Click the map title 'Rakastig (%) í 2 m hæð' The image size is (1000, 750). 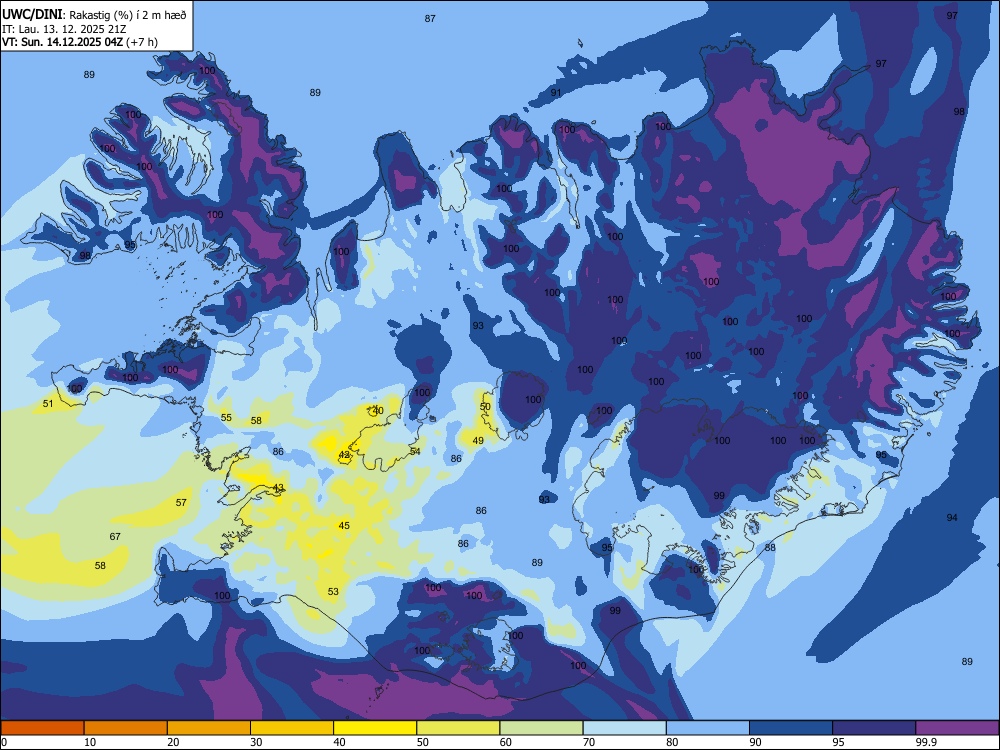coord(126,15)
